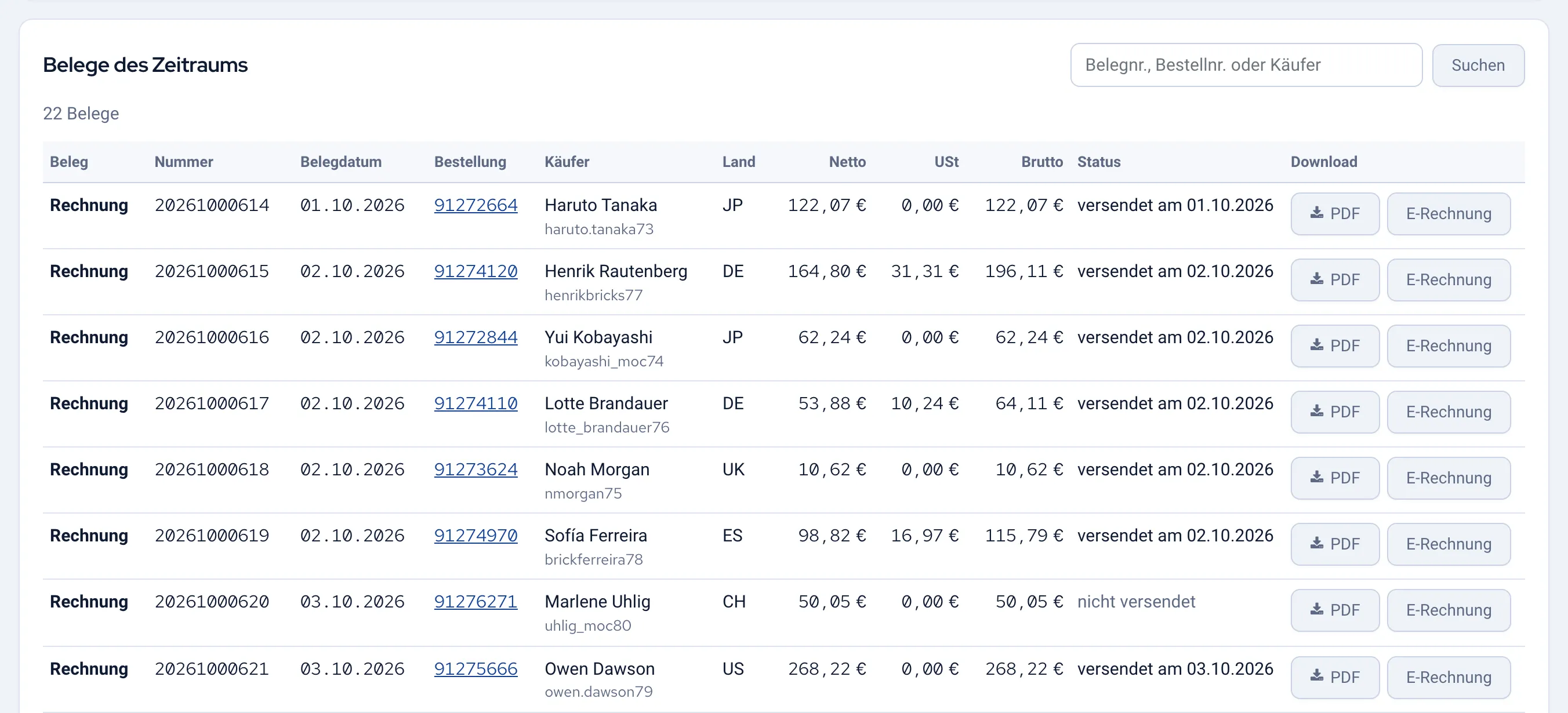This screenshot has width=1568, height=713.
Task: Select username kobayashi_moc74
Action: [604, 361]
